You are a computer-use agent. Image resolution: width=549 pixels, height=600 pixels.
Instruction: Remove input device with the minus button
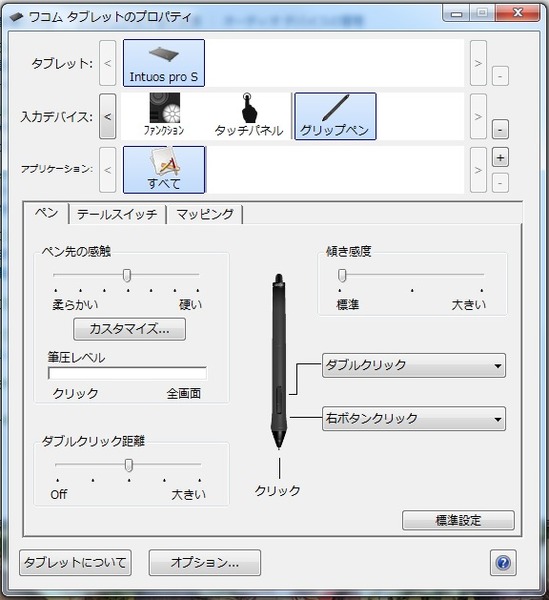tap(500, 129)
